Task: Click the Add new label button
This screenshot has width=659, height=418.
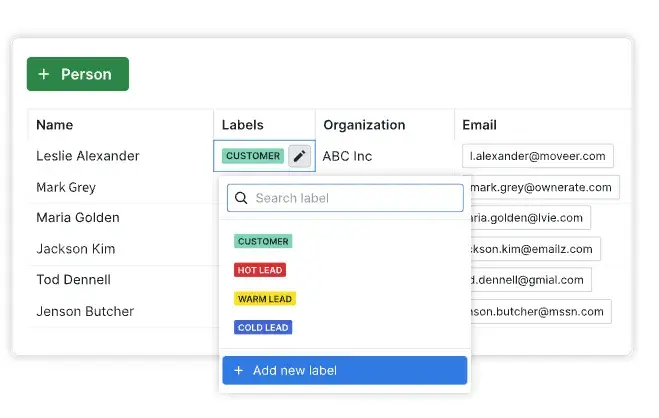Action: [x=344, y=370]
